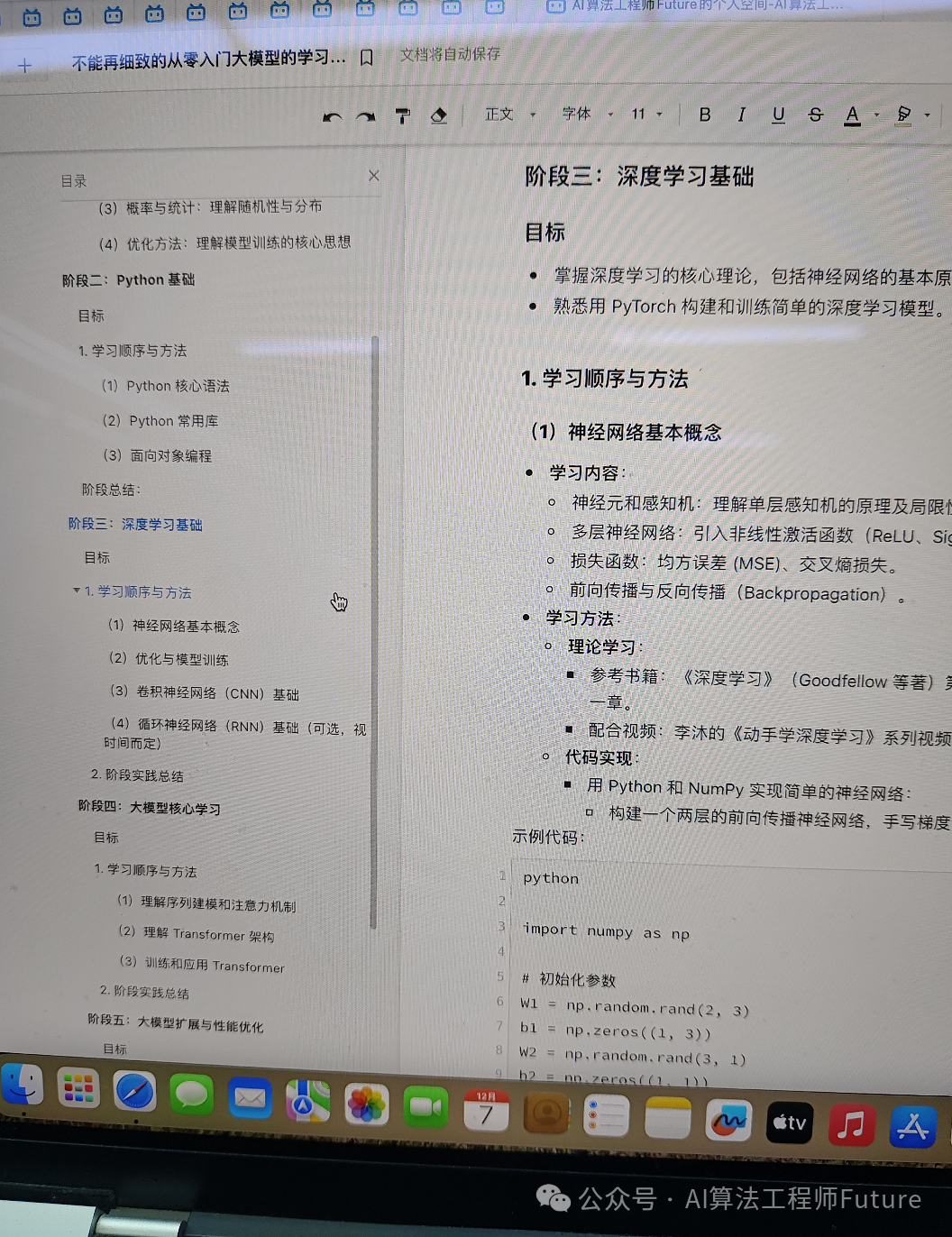Open Messages from the Dock
The image size is (952, 1237).
click(192, 1096)
